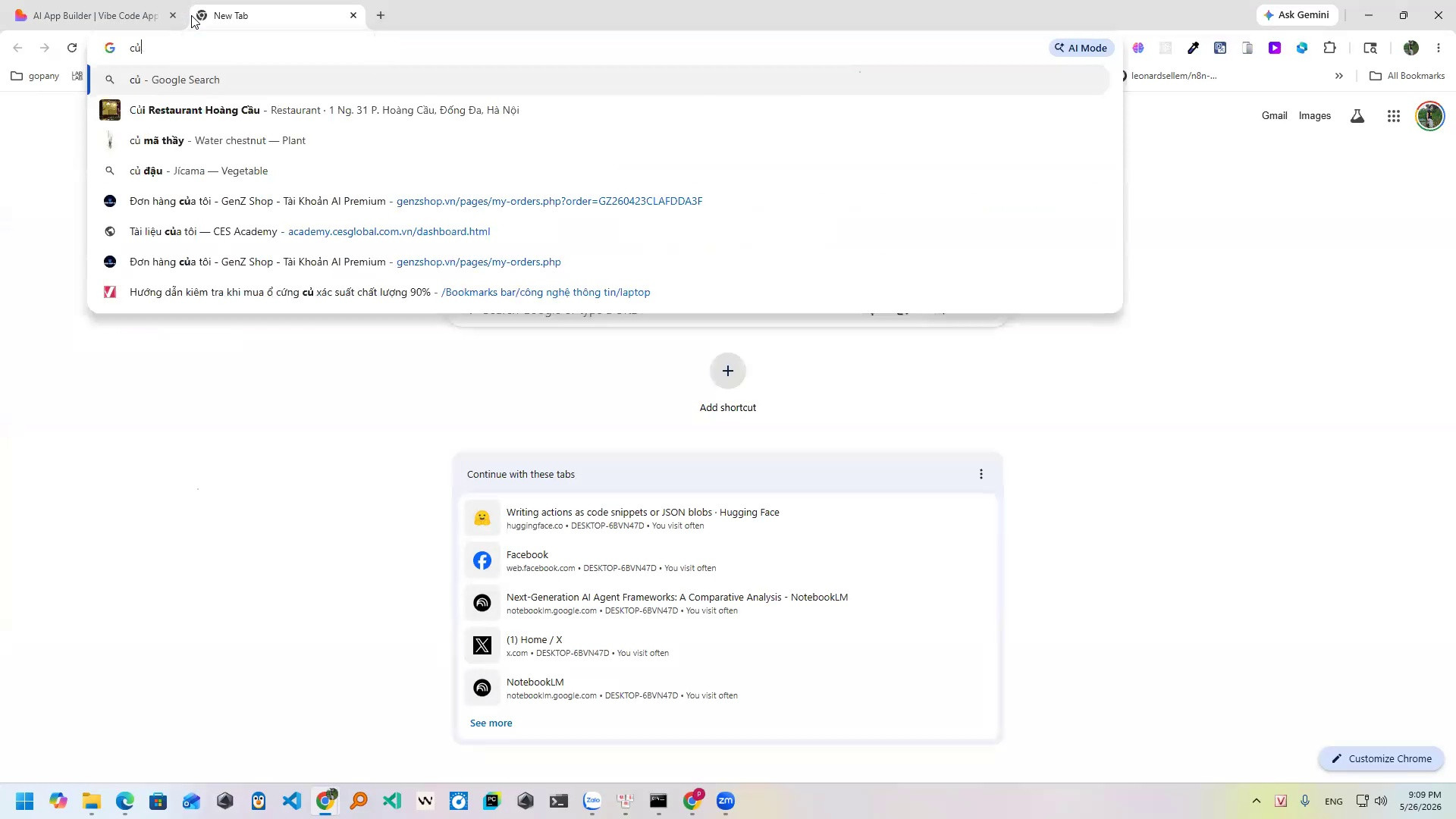Screen dimensions: 1456x819
Task: Select the New Tab tab
Action: pyautogui.click(x=277, y=15)
